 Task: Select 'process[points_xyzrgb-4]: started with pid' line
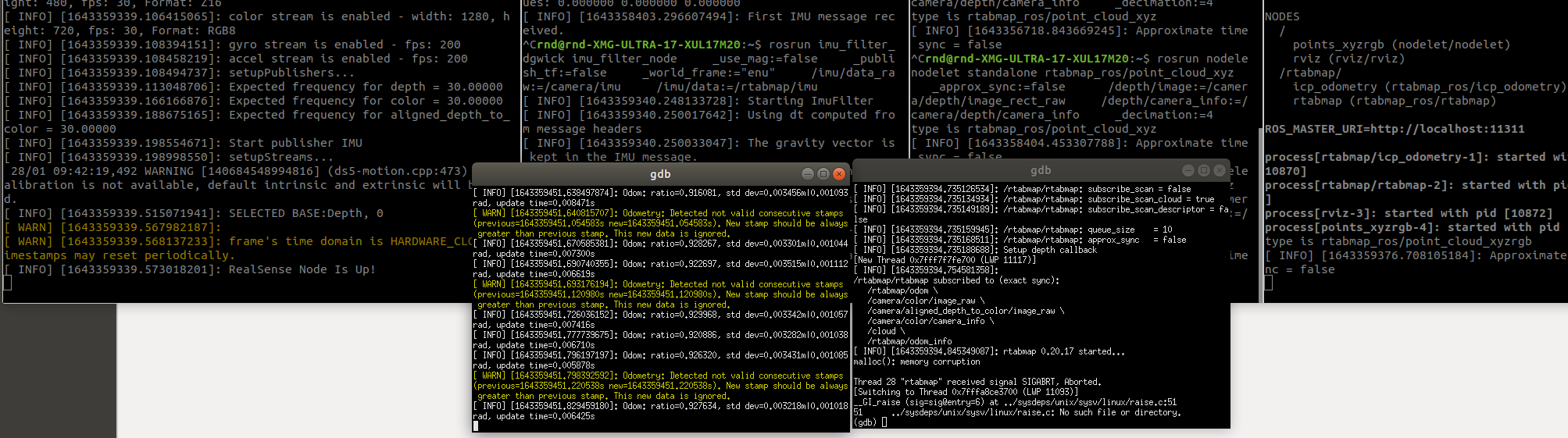(1412, 227)
